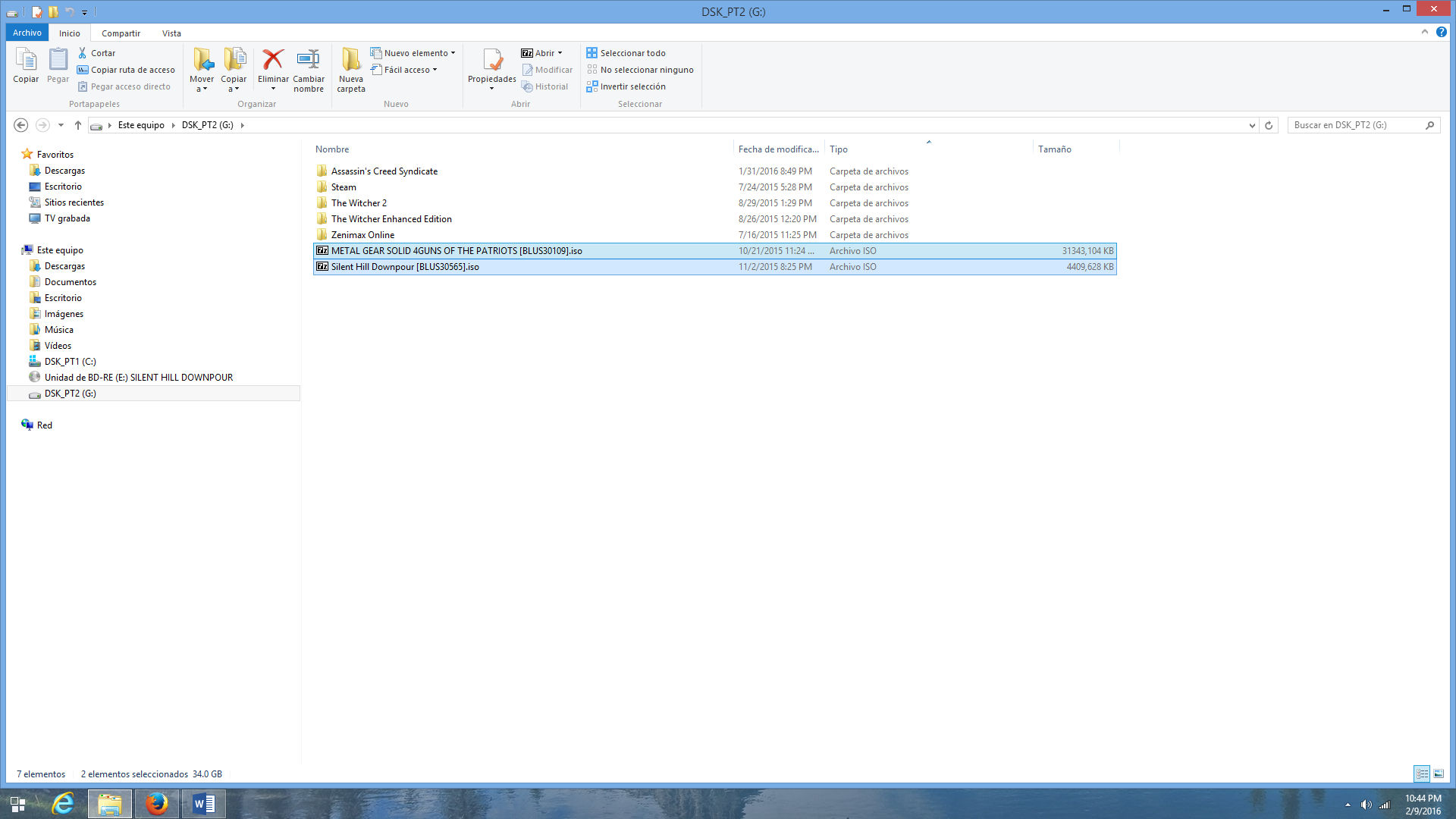Open the Vista ribbon tab

(171, 33)
